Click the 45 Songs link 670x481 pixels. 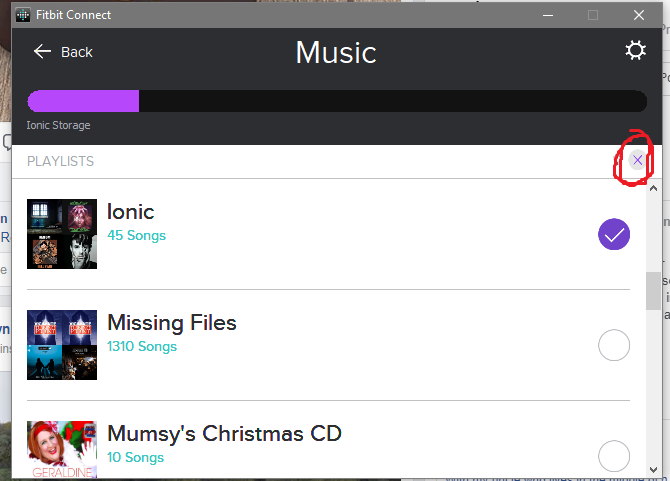tap(137, 236)
